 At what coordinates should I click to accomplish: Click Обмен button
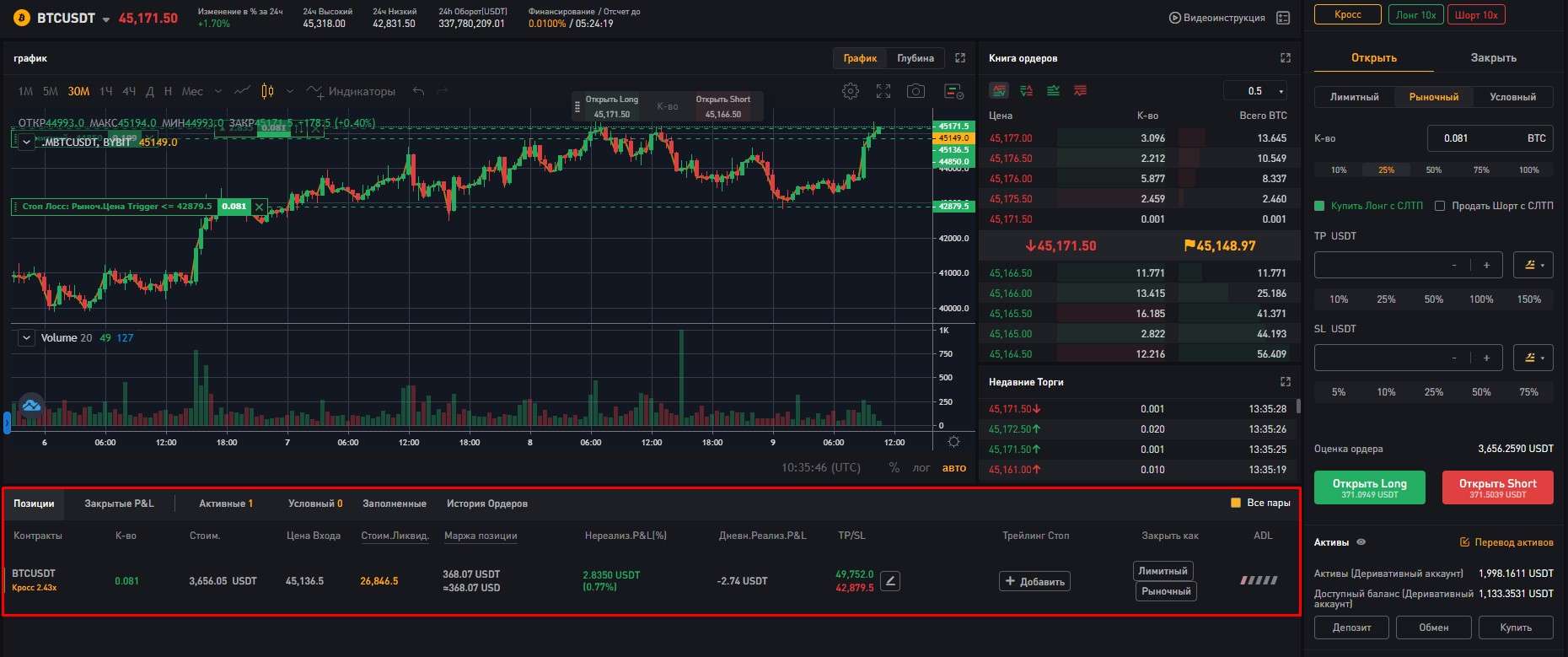click(x=1433, y=627)
